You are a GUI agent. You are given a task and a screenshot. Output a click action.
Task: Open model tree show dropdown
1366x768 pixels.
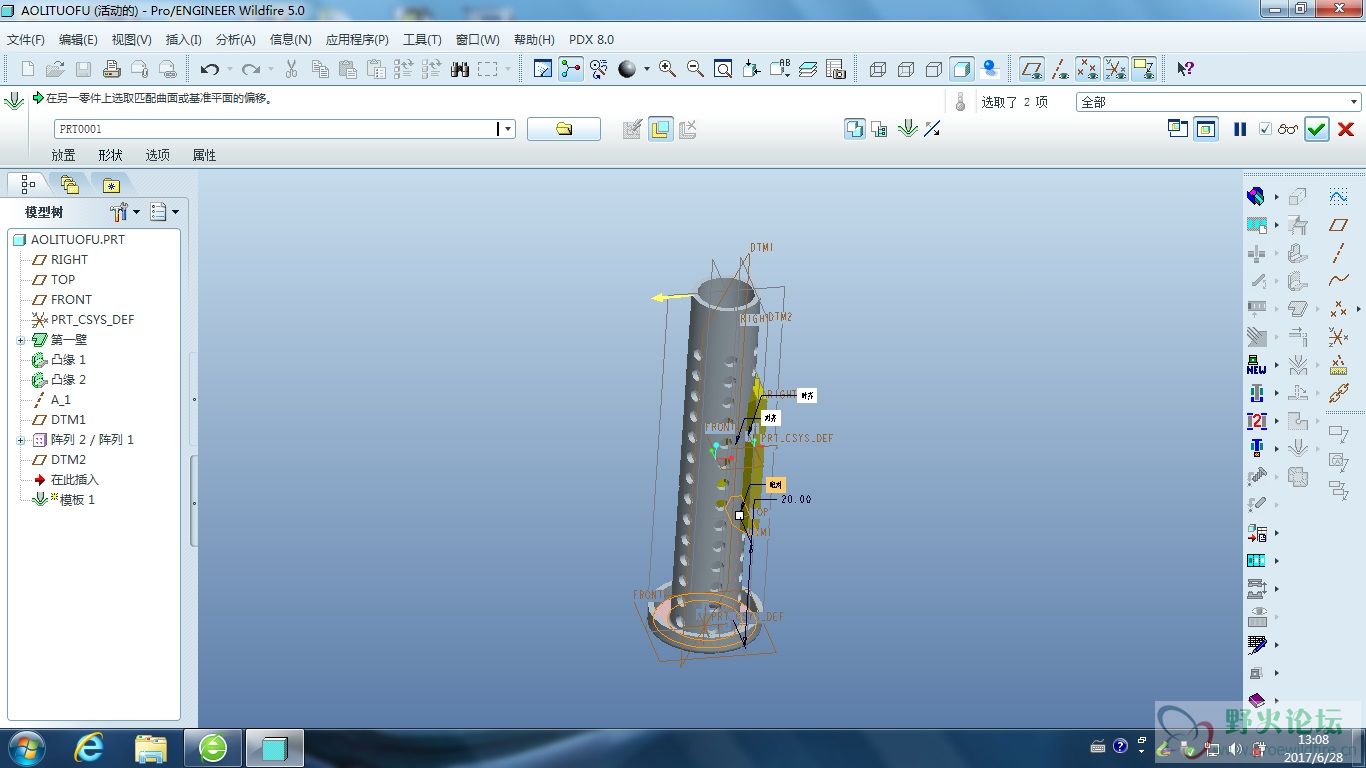[x=164, y=212]
